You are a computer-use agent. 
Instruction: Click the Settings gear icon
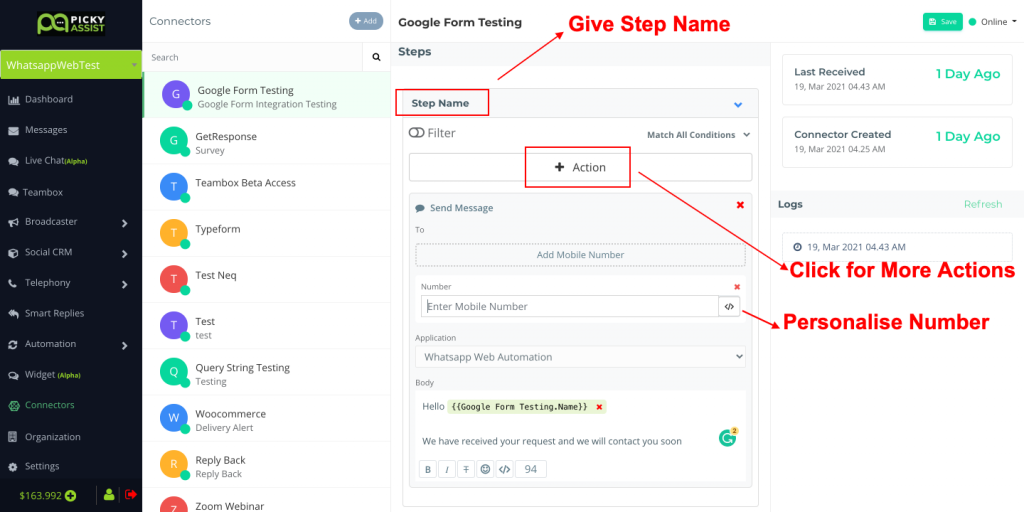[x=13, y=467]
